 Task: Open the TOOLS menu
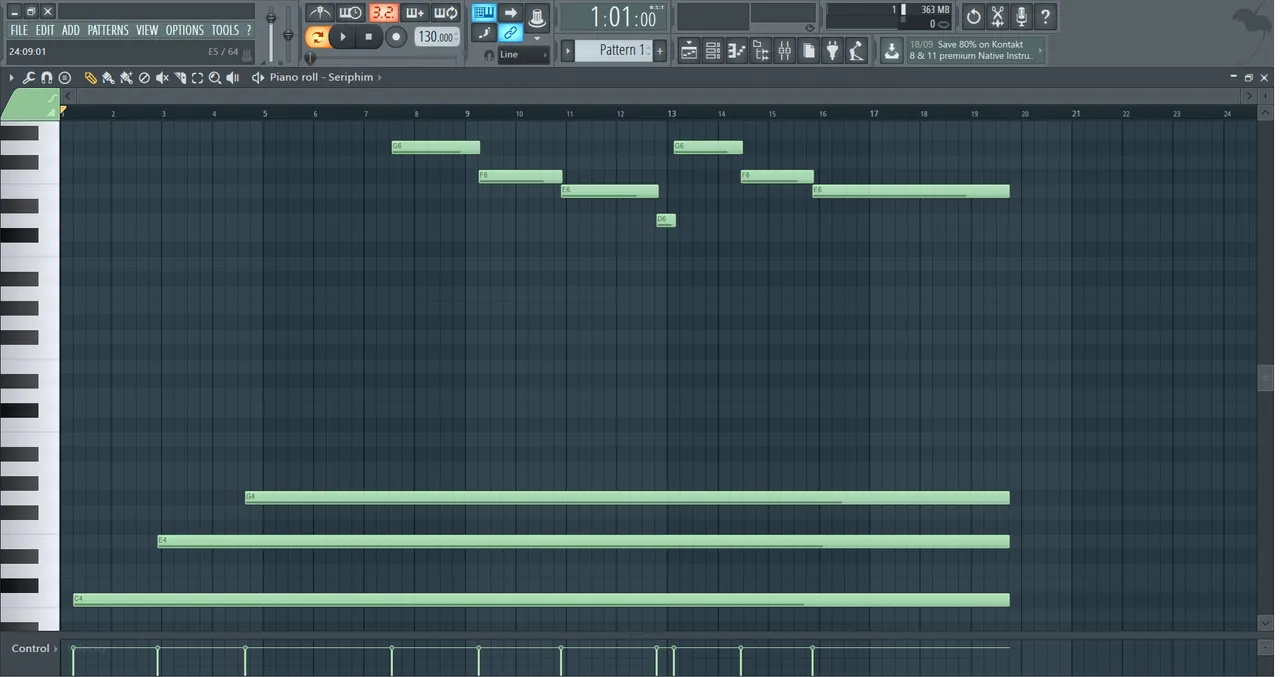click(225, 30)
